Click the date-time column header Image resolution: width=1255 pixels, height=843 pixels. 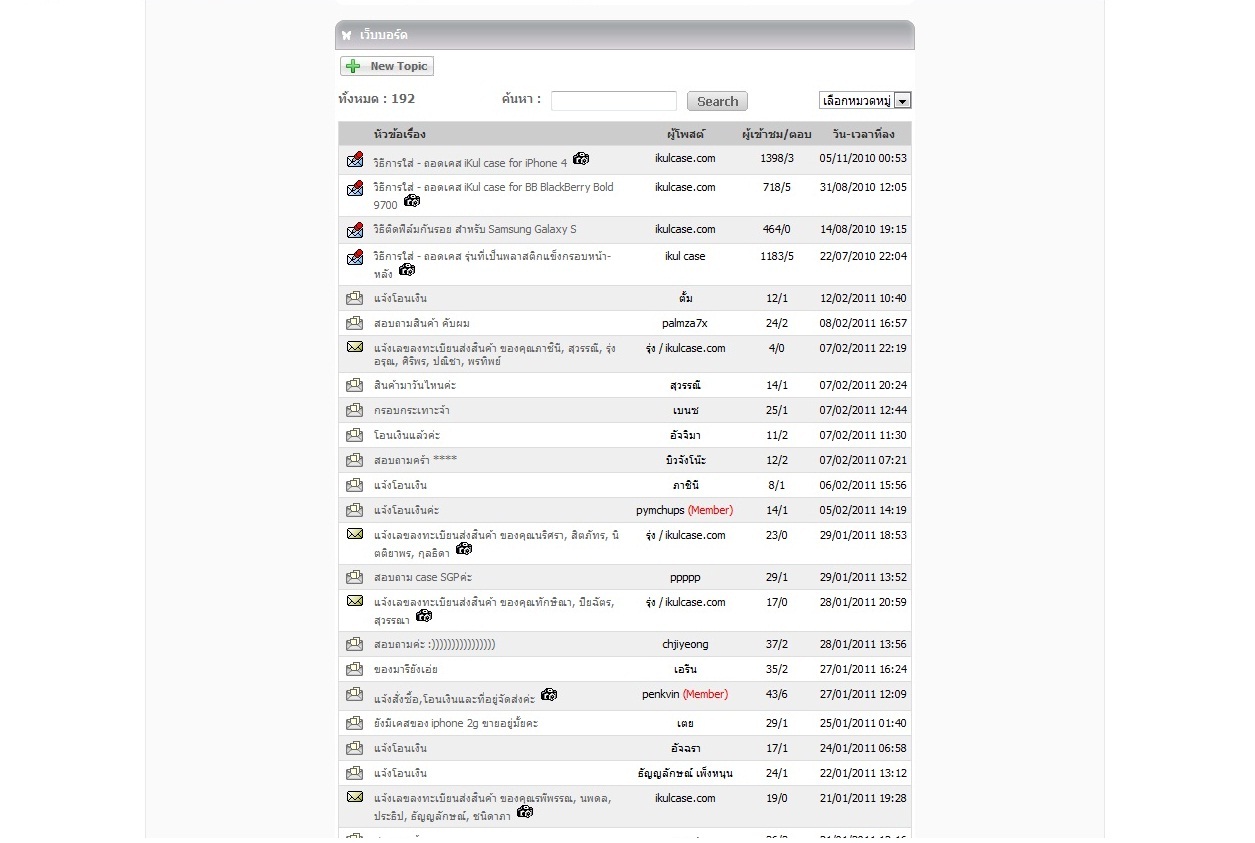(862, 134)
